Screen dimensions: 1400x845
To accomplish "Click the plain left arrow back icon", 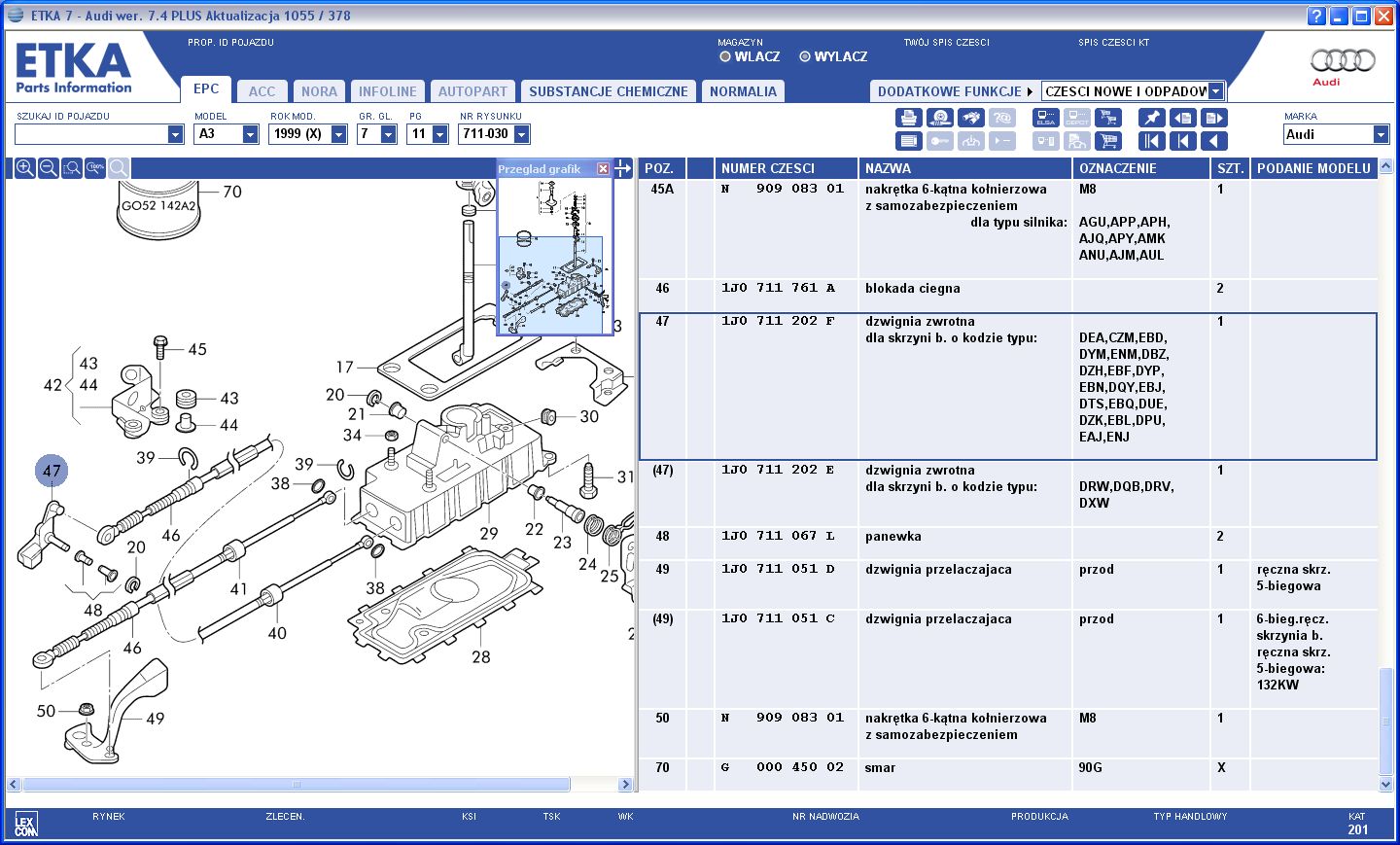I will tap(1214, 141).
